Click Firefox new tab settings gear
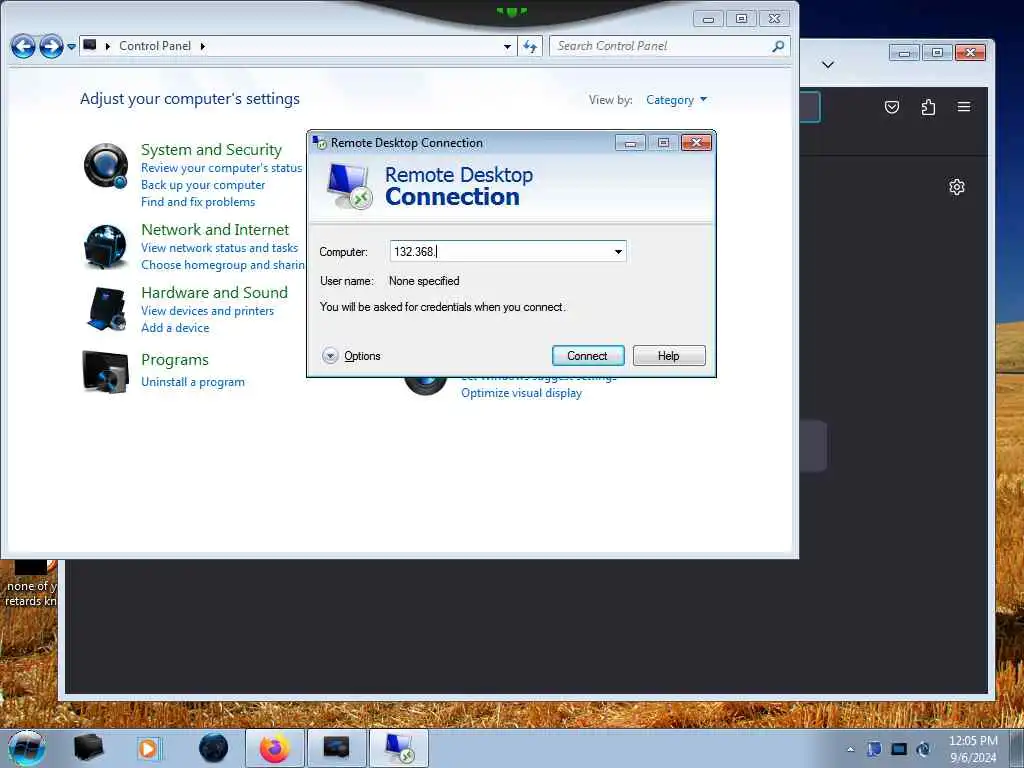The height and width of the screenshot is (768, 1024). coord(957,187)
